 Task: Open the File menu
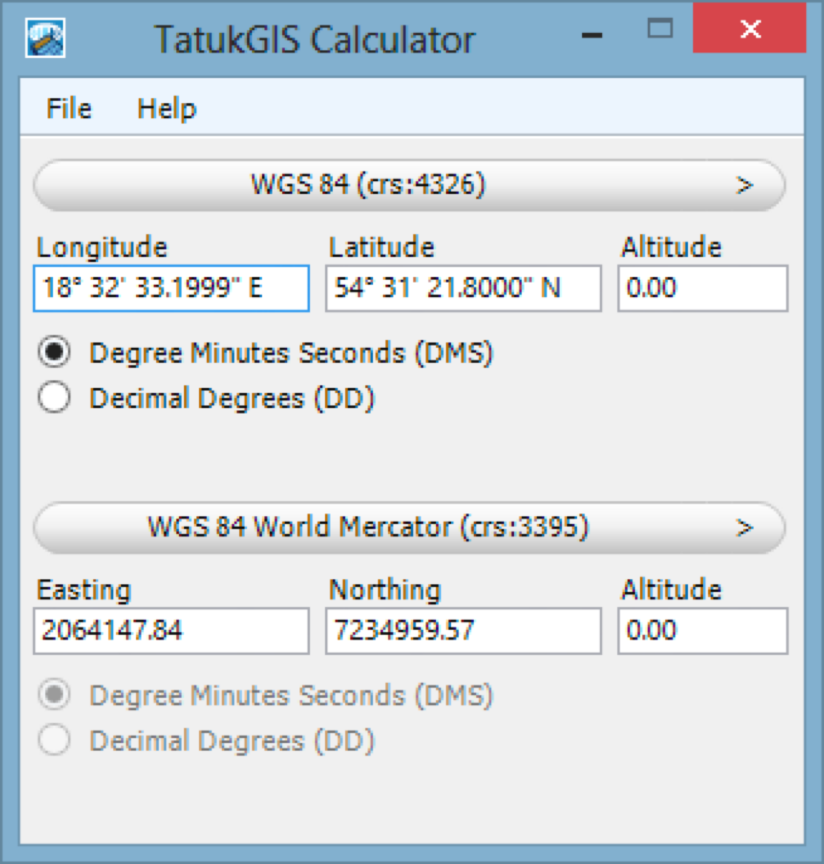pyautogui.click(x=69, y=108)
